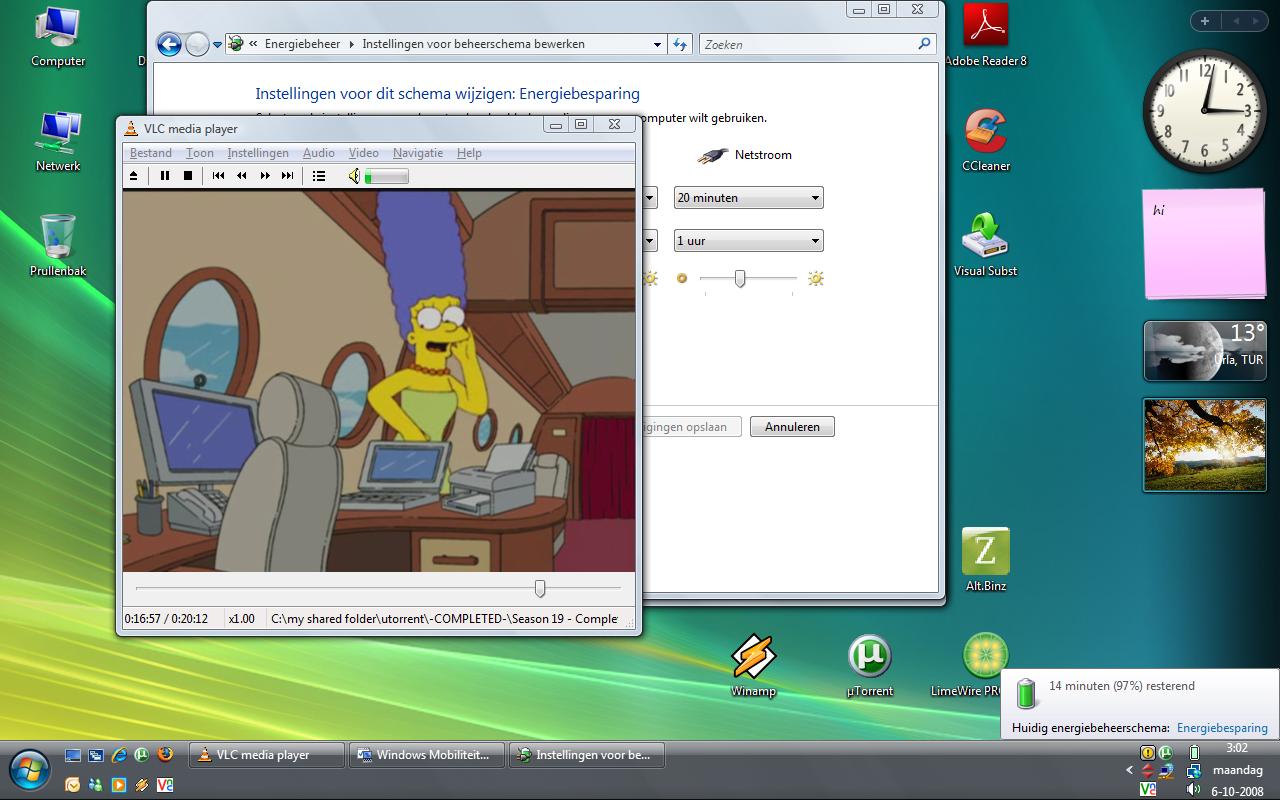Click the refresh button beside address bar
This screenshot has height=800, width=1280.
pyautogui.click(x=680, y=44)
